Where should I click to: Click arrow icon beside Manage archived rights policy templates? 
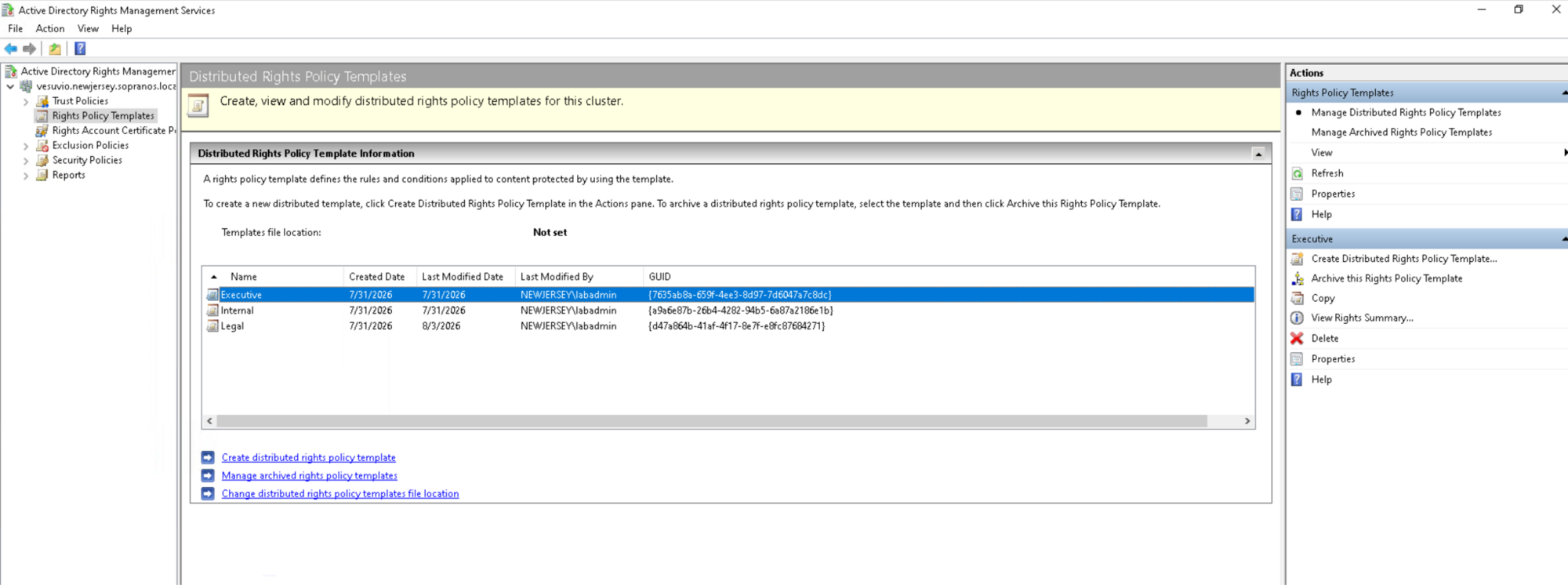[x=208, y=475]
